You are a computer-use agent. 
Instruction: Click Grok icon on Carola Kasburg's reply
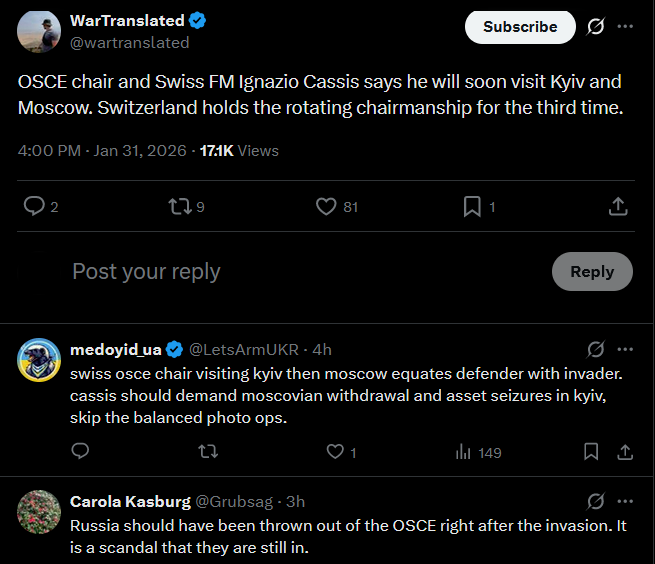[596, 501]
